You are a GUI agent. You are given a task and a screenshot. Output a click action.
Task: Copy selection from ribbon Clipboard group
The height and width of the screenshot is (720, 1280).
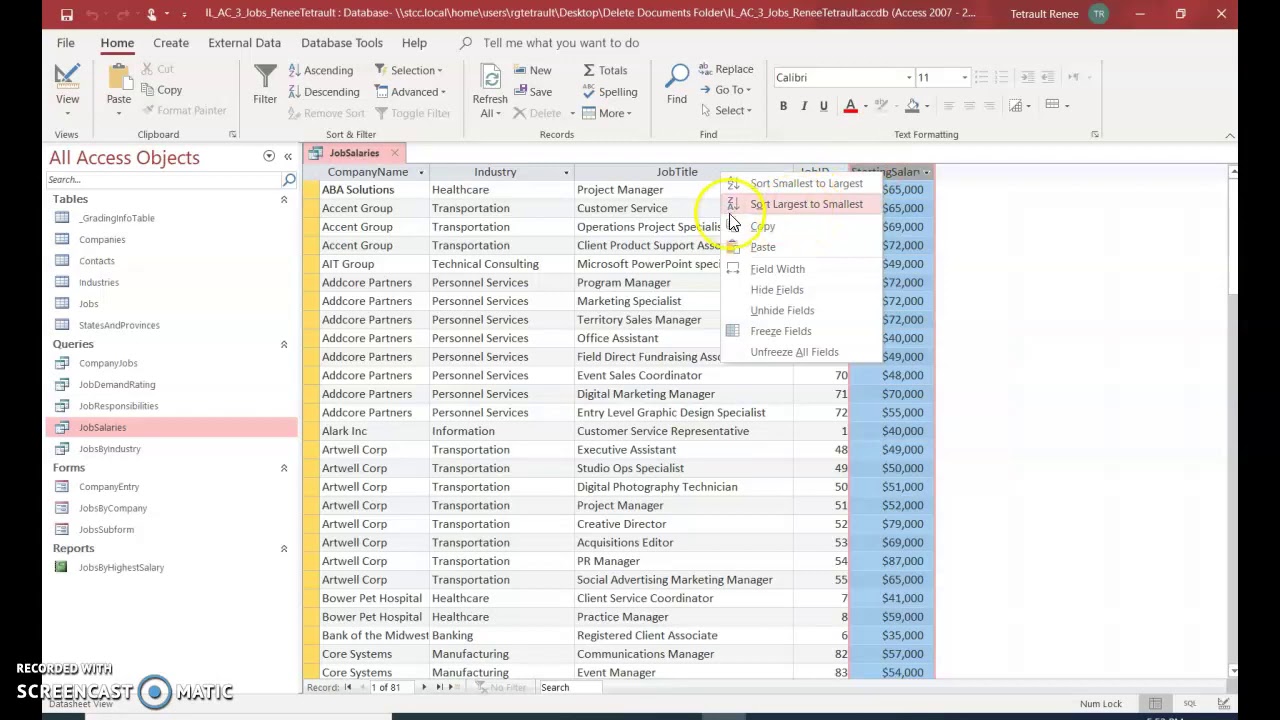[x=161, y=90]
